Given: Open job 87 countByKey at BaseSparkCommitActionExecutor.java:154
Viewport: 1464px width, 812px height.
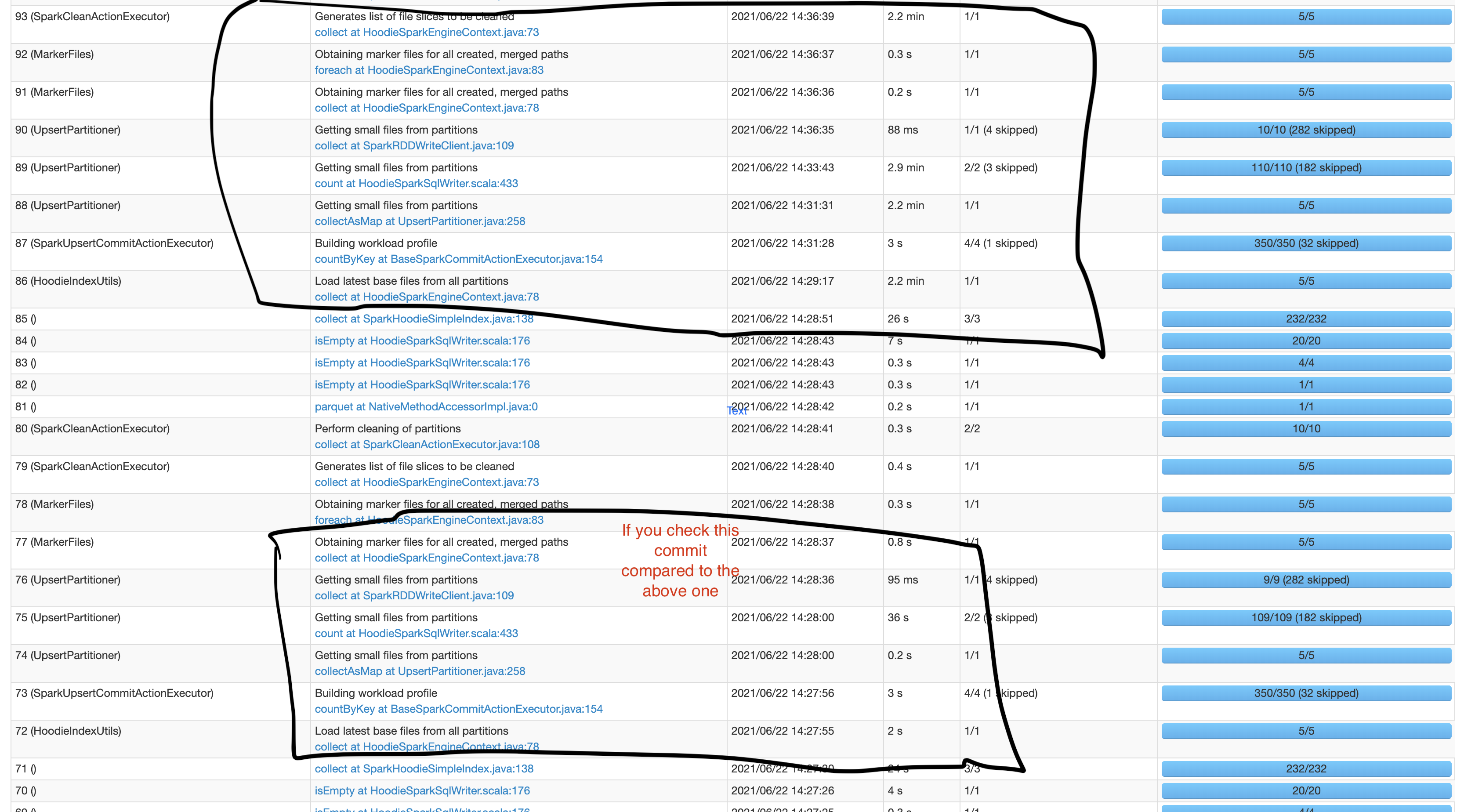Looking at the screenshot, I should 458,259.
